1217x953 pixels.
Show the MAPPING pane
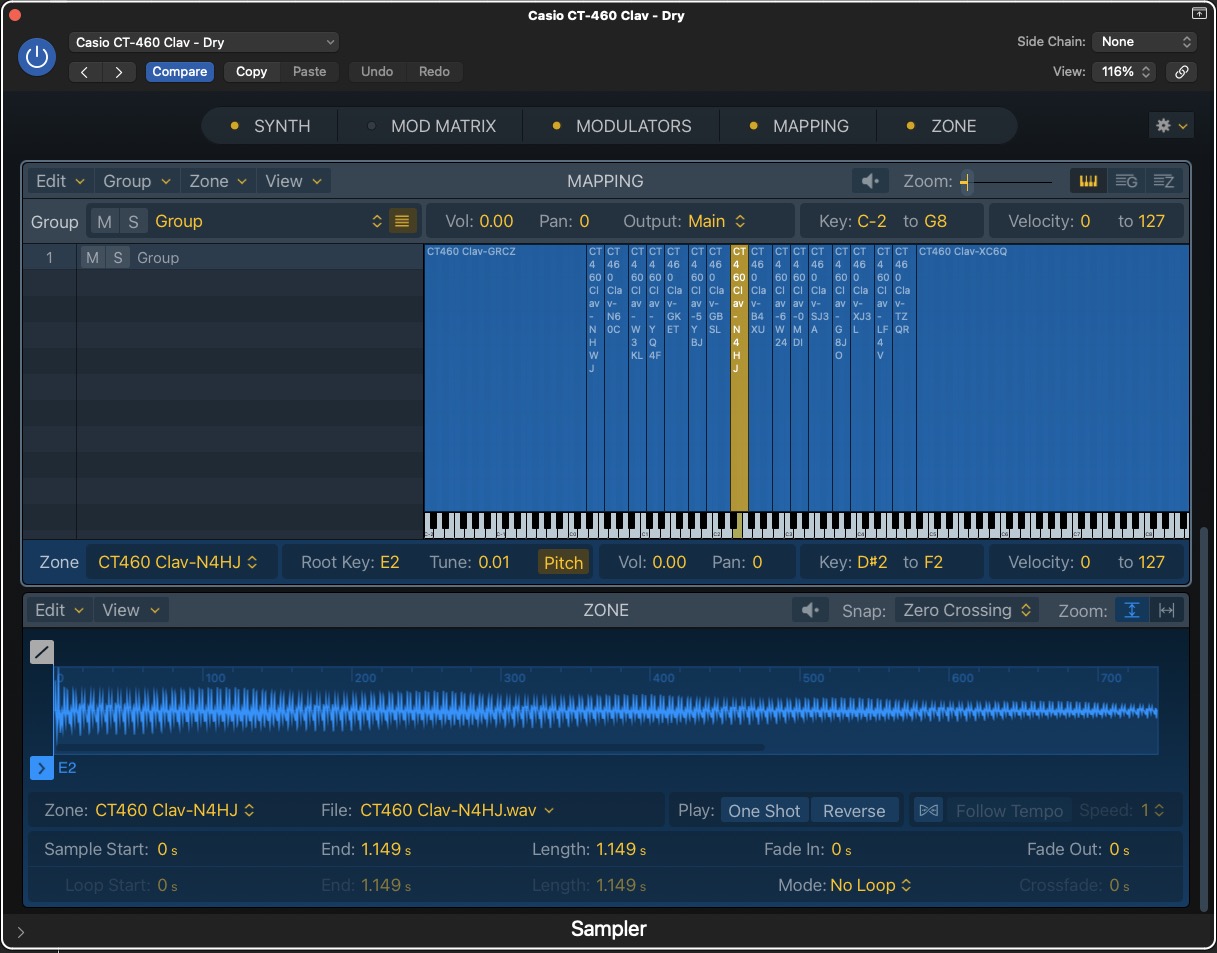pos(799,126)
